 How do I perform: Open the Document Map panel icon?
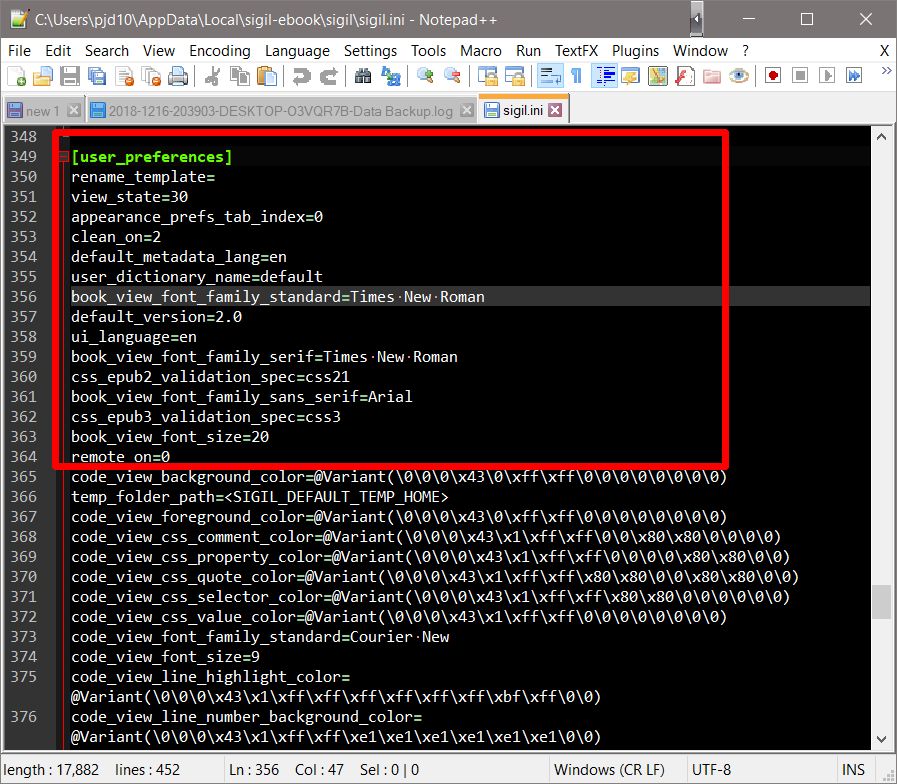658,76
